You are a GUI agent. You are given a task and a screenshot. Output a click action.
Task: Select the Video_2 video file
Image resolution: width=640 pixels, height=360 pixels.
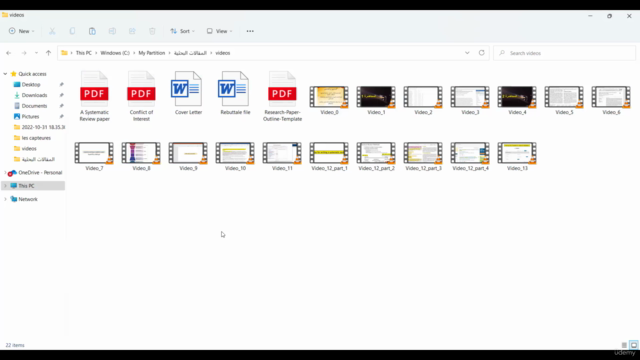pyautogui.click(x=423, y=100)
